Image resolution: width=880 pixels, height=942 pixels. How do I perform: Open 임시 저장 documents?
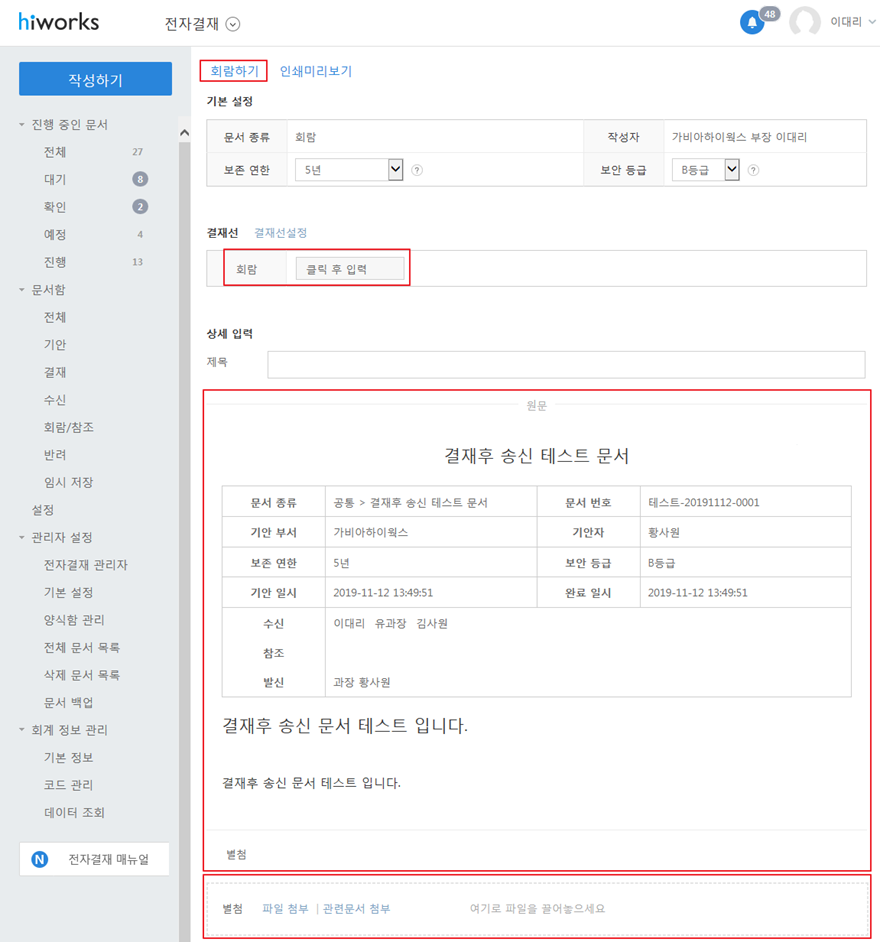[x=68, y=482]
